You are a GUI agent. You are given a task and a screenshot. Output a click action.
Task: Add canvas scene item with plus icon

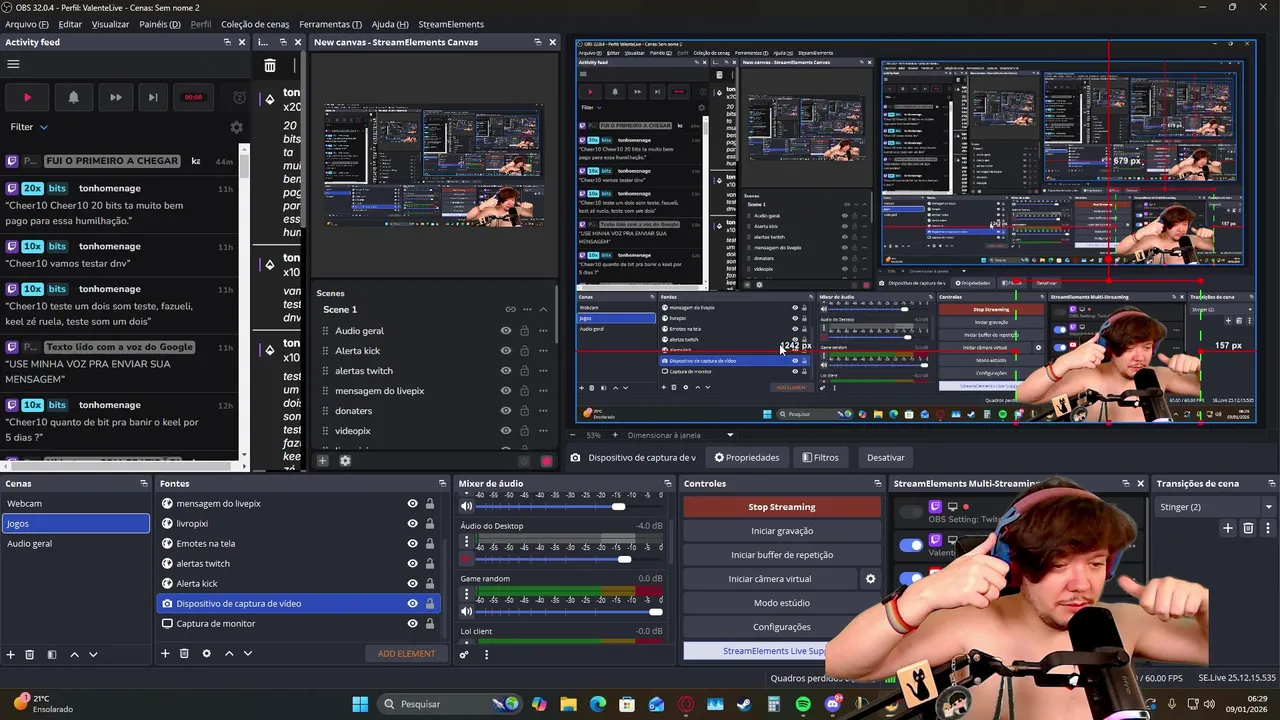pyautogui.click(x=322, y=461)
